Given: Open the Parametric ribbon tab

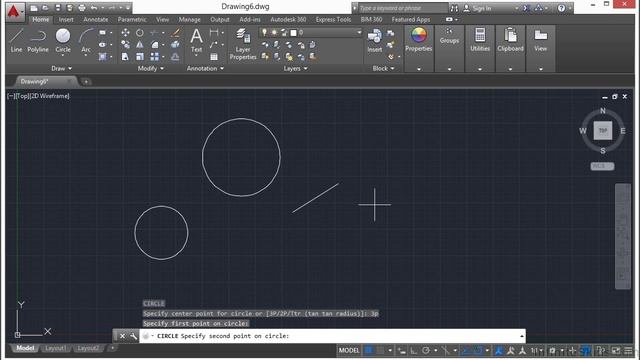Looking at the screenshot, I should point(132,19).
